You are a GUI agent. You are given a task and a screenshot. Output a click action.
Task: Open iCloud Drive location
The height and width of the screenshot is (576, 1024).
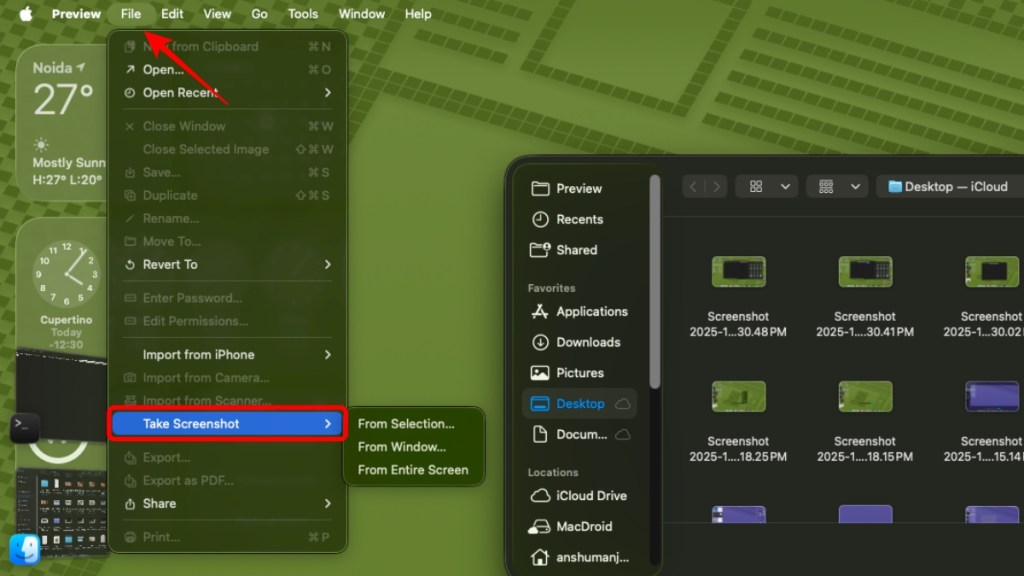click(x=591, y=496)
